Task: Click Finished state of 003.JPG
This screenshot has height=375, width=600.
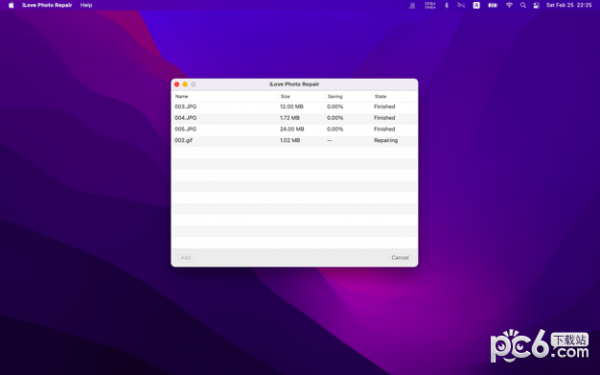Action: (384, 107)
